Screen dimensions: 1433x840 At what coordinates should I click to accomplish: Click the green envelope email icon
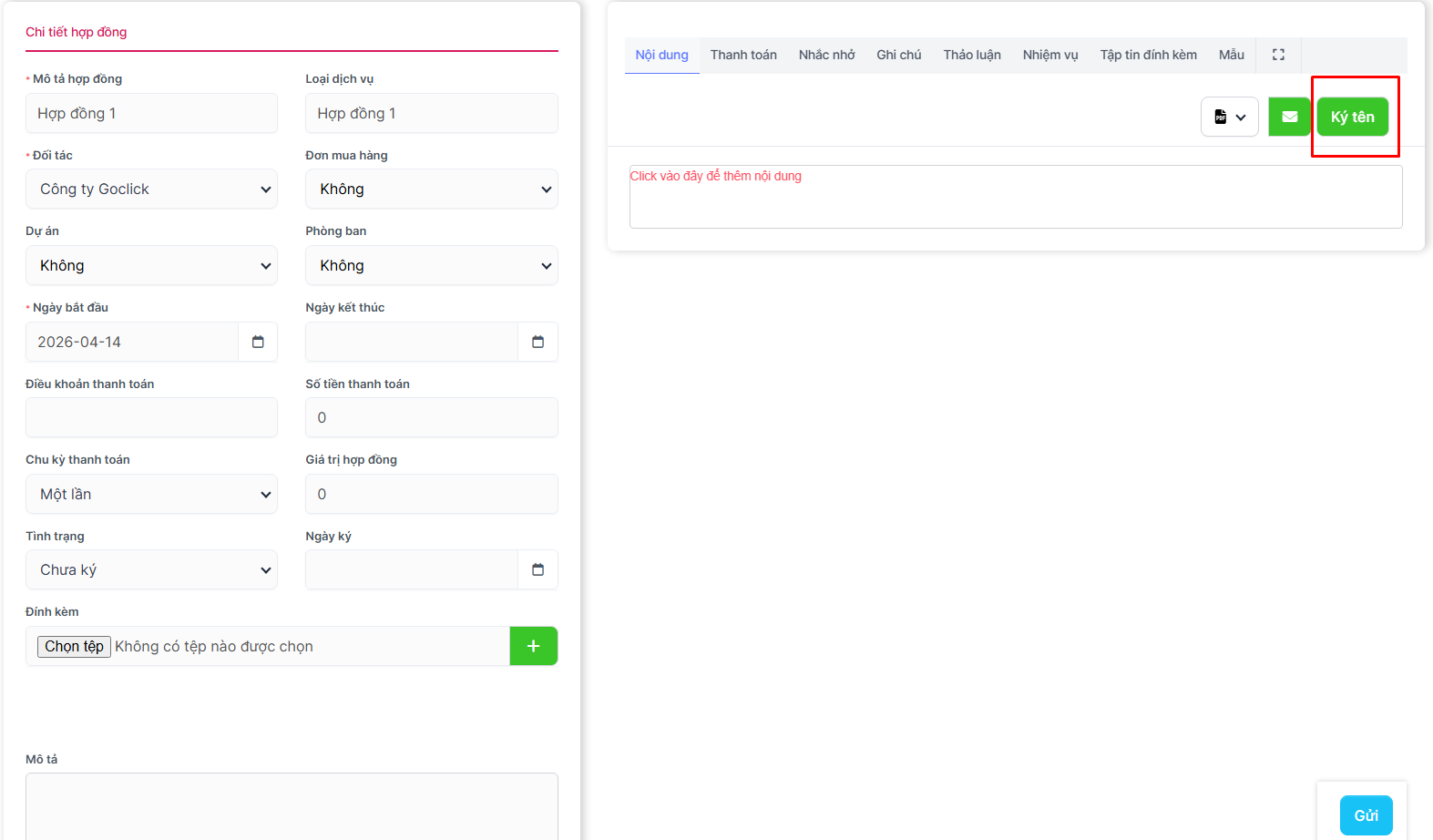[1289, 117]
